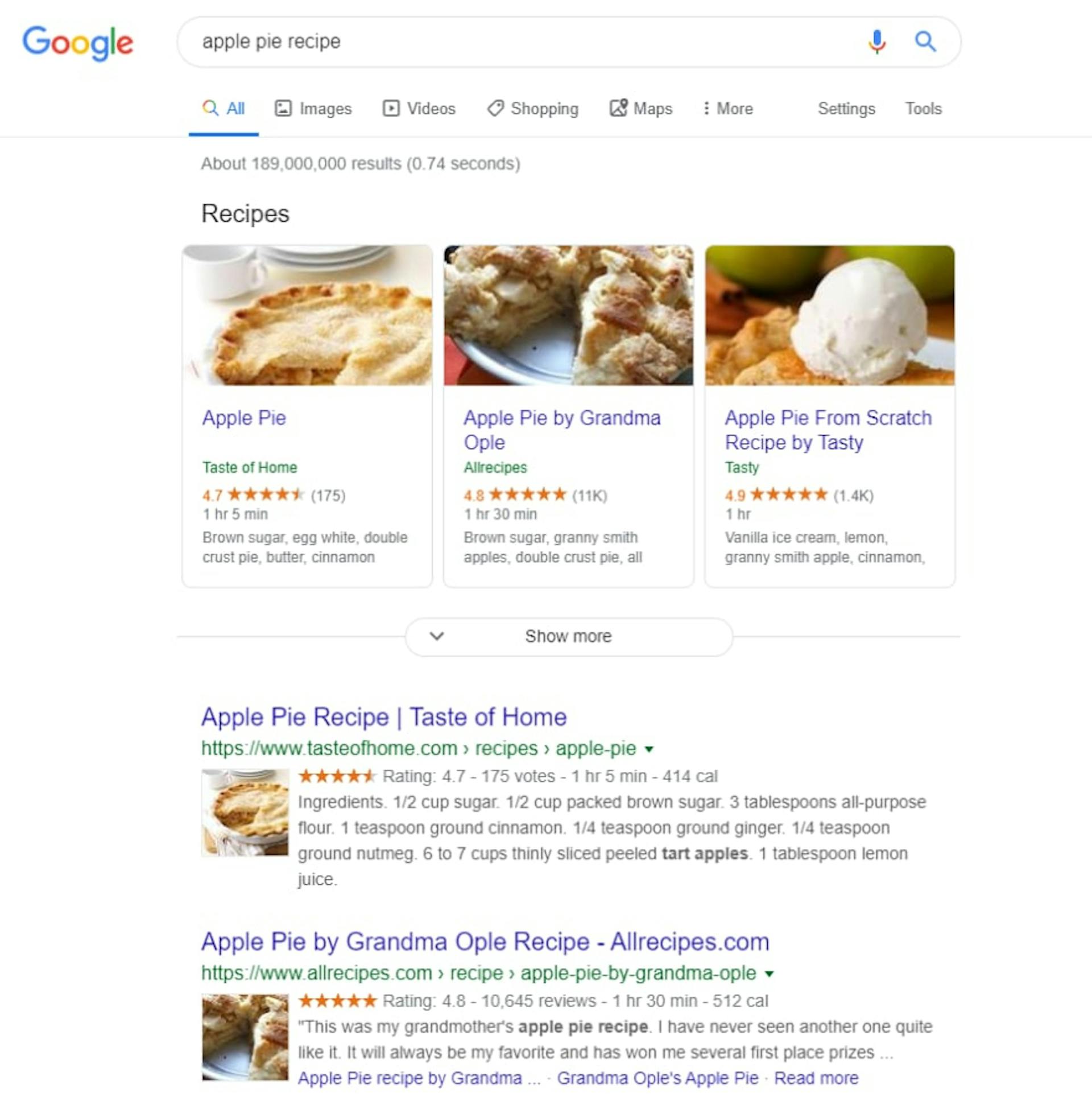Click the Shopping tag icon
This screenshot has width=1092, height=1105.
click(495, 109)
